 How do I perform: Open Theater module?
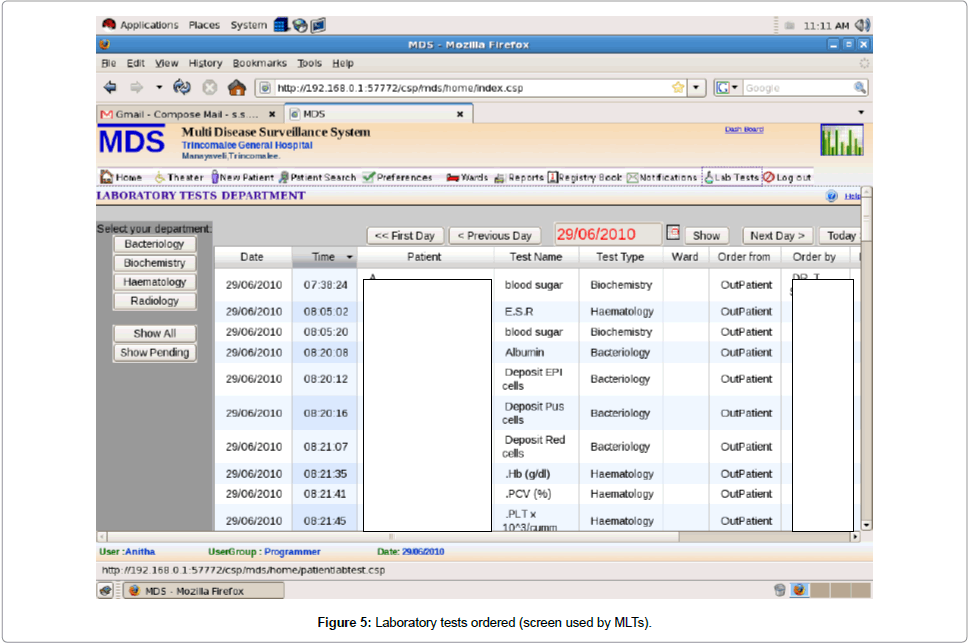tap(179, 177)
